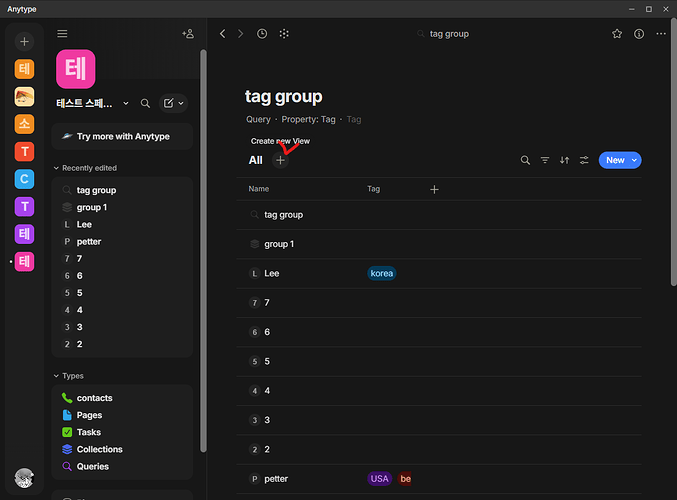Click the blue New button
This screenshot has height=500, width=677.
[615, 160]
